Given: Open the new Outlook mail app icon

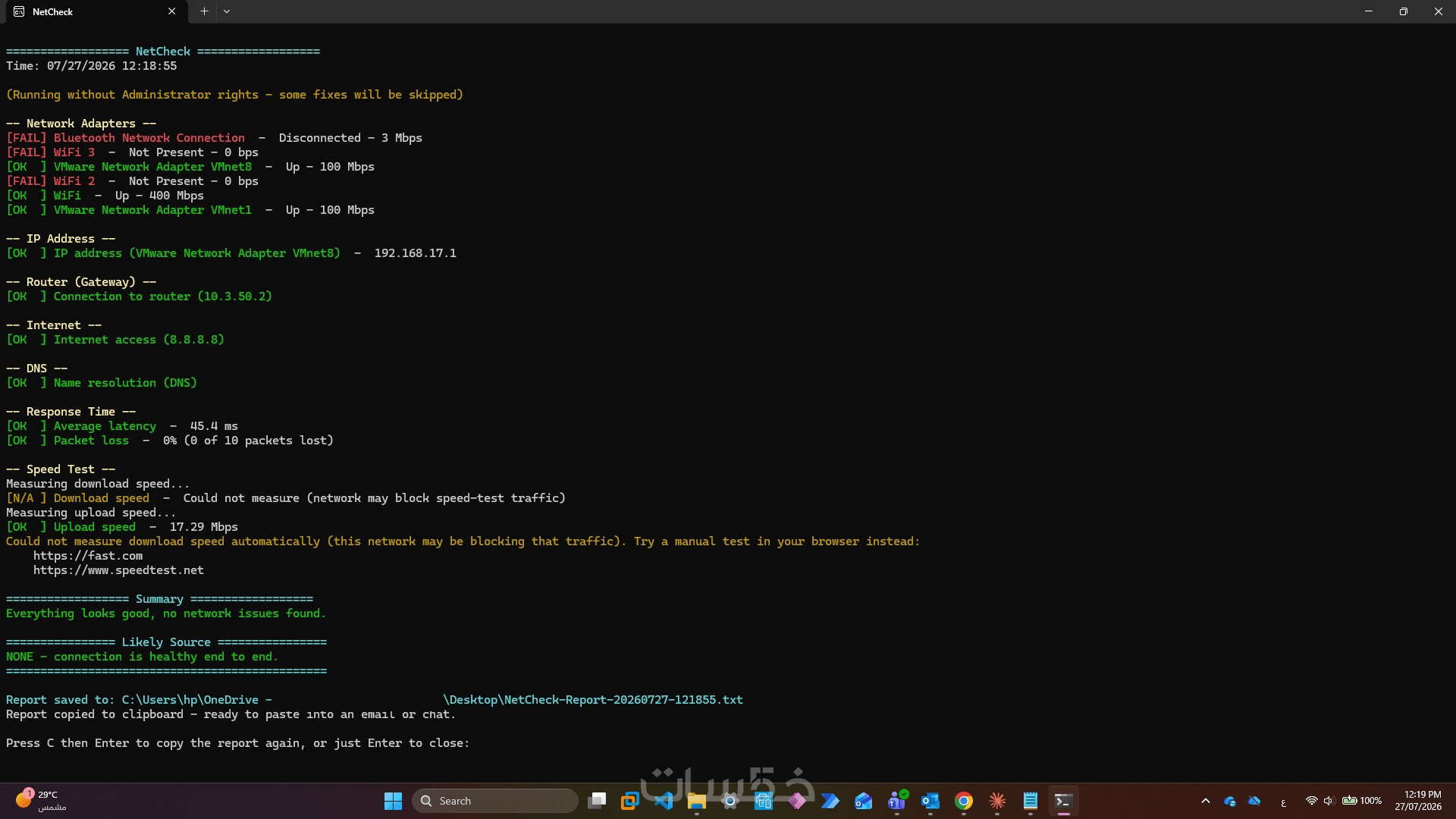Looking at the screenshot, I should [864, 801].
